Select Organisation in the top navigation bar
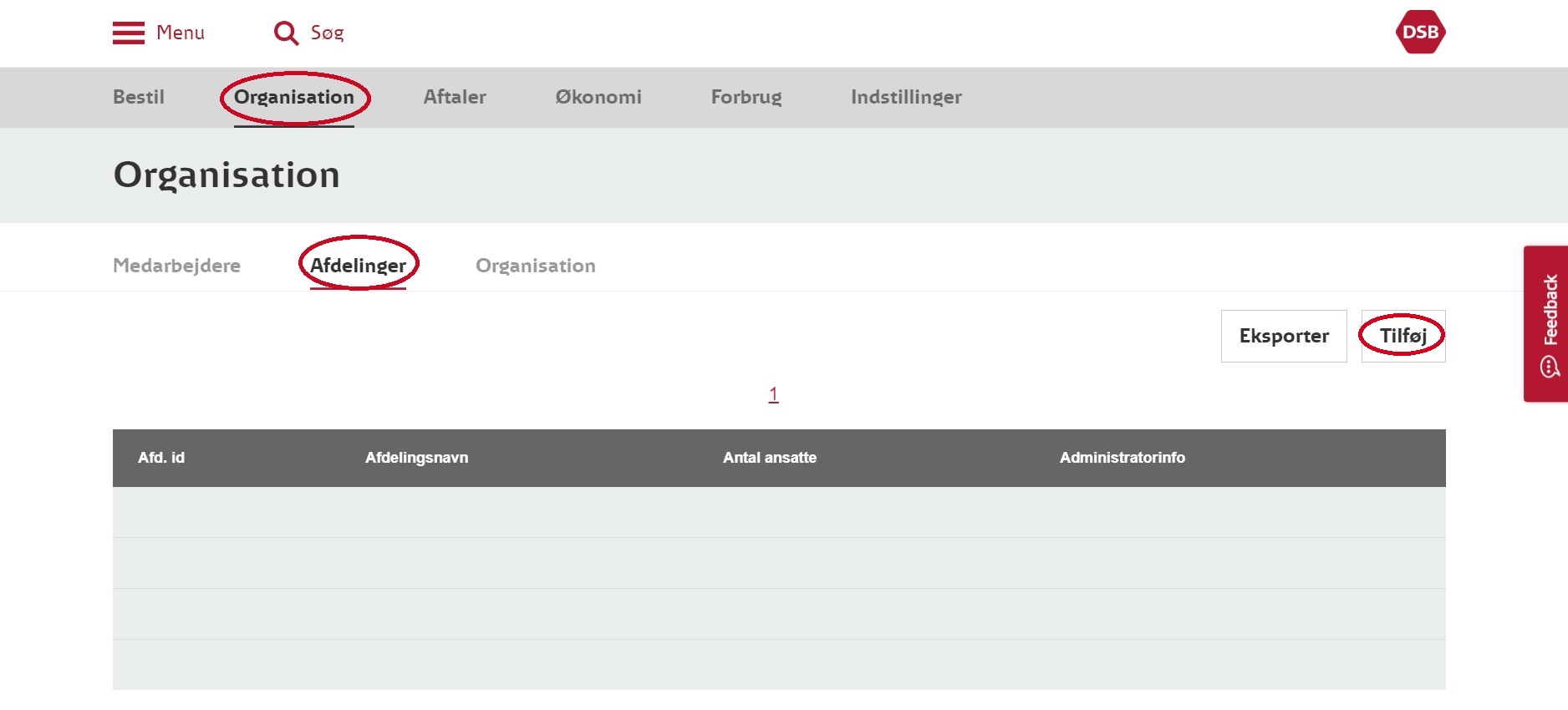 294,97
